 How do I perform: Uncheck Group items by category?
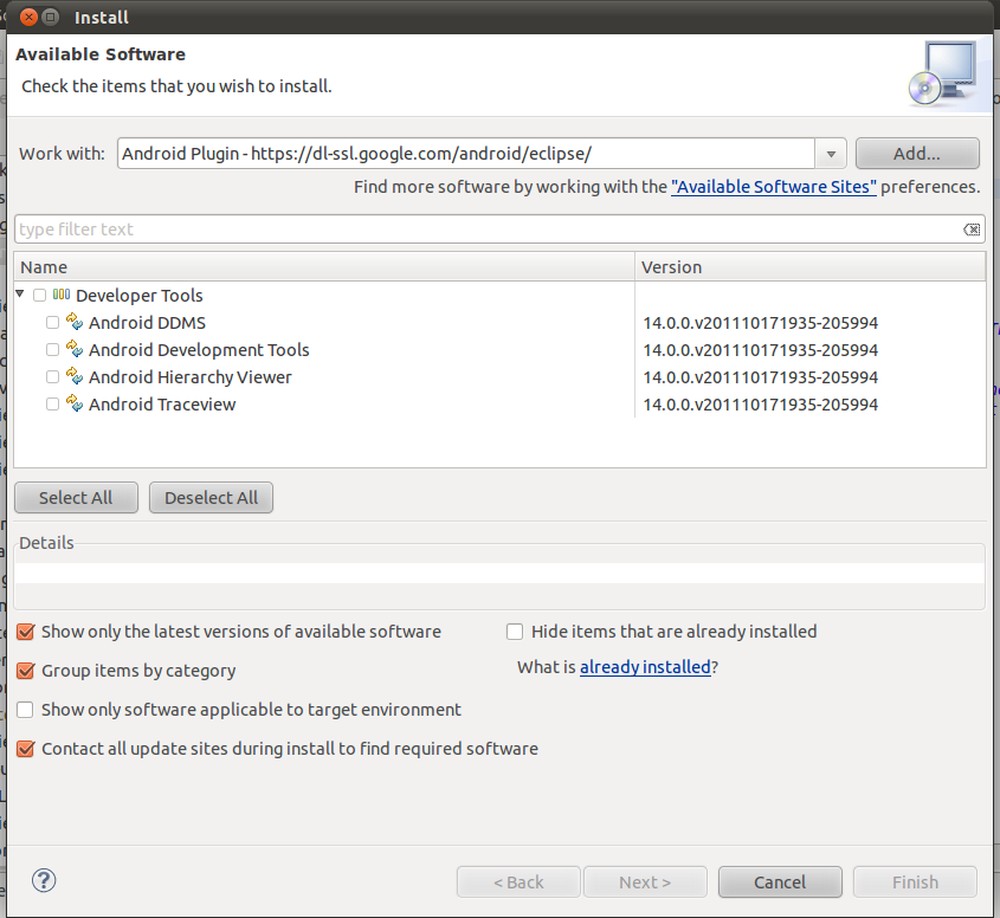click(25, 670)
